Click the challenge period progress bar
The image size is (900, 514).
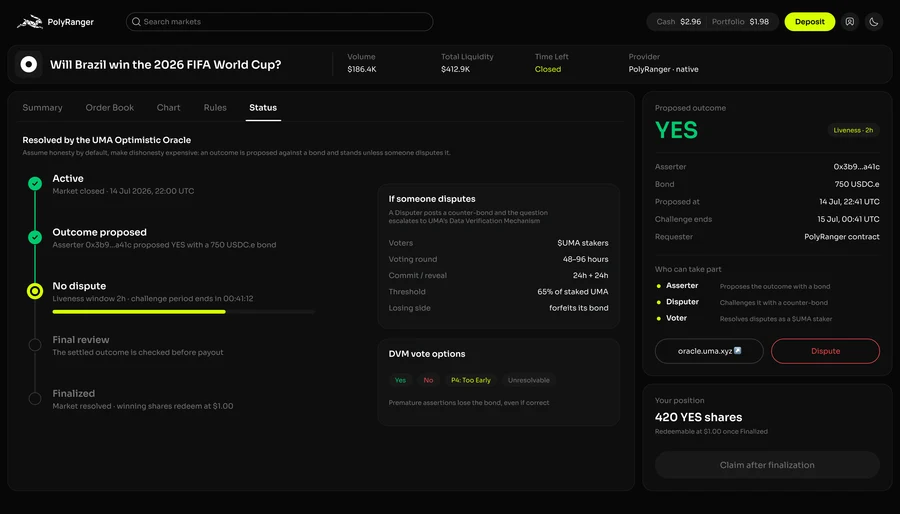tap(183, 311)
